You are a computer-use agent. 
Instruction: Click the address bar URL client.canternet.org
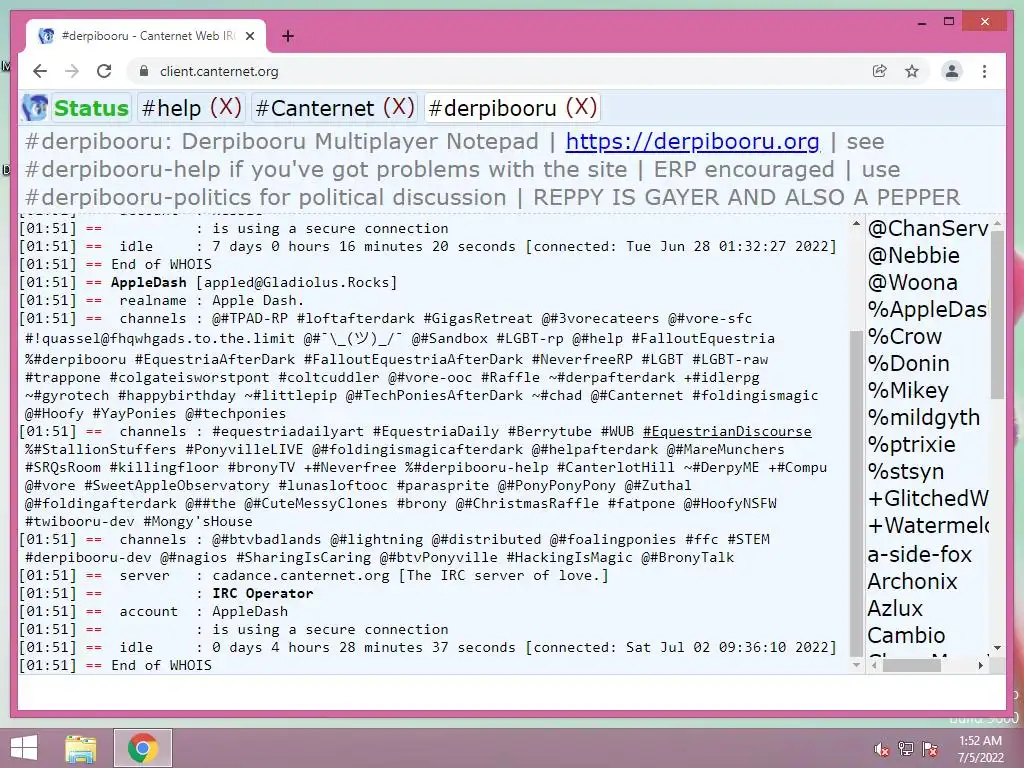(219, 72)
